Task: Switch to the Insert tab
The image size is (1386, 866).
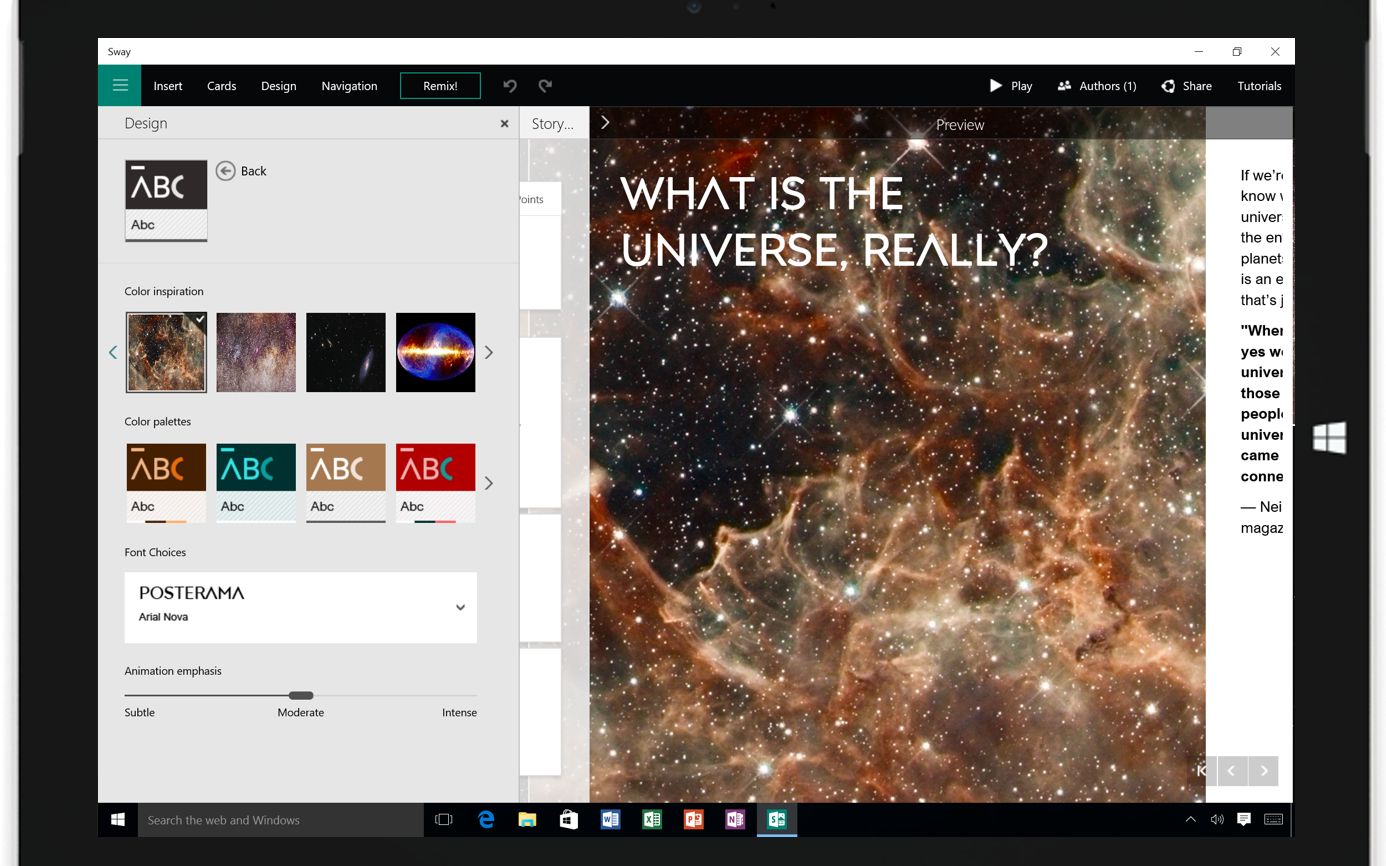Action: [167, 86]
